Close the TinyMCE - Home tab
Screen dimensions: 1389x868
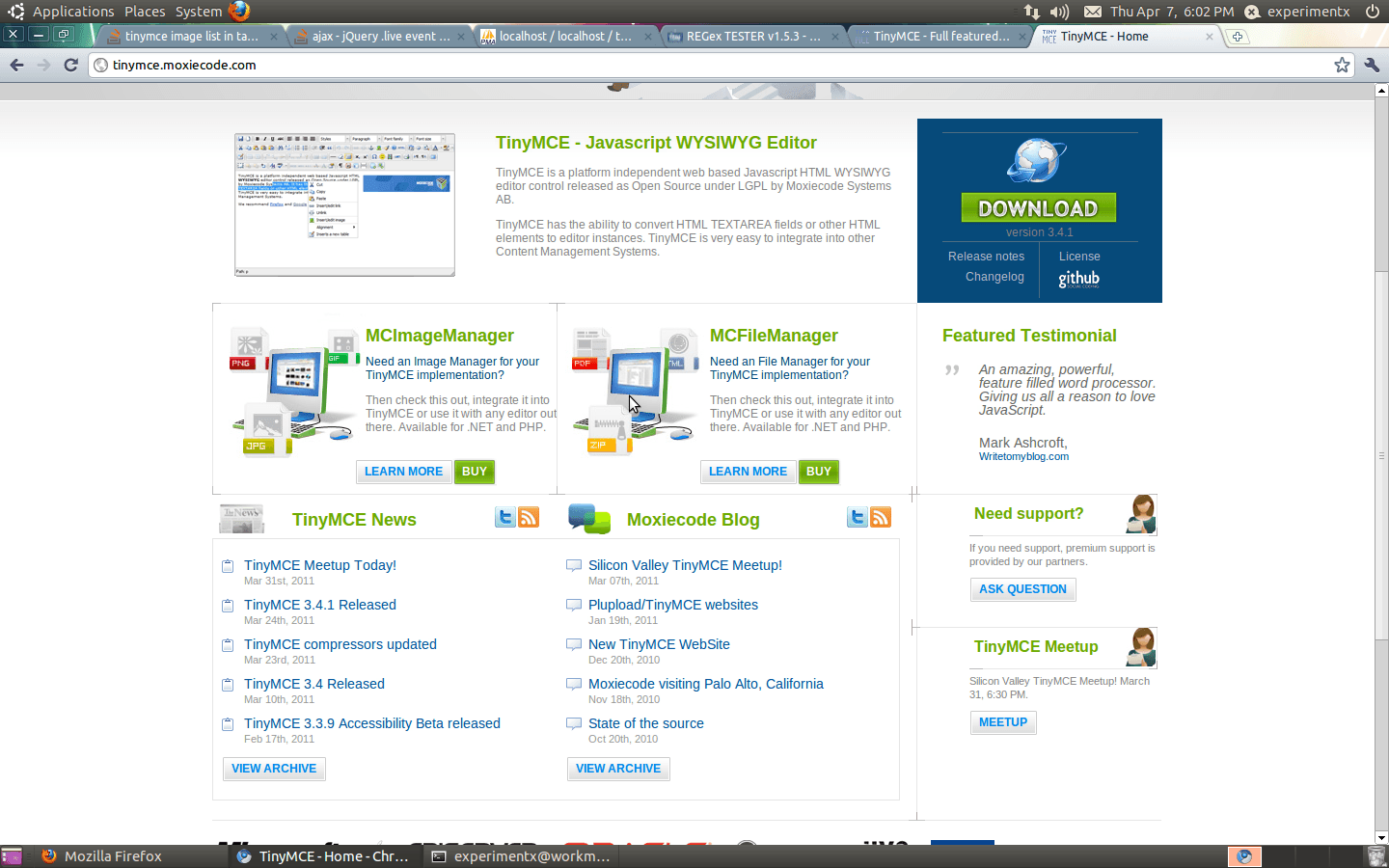[1210, 37]
